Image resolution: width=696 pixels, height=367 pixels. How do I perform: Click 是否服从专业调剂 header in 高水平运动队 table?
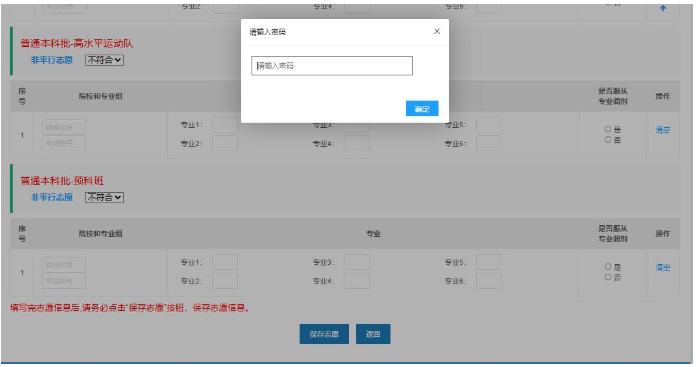(x=613, y=96)
